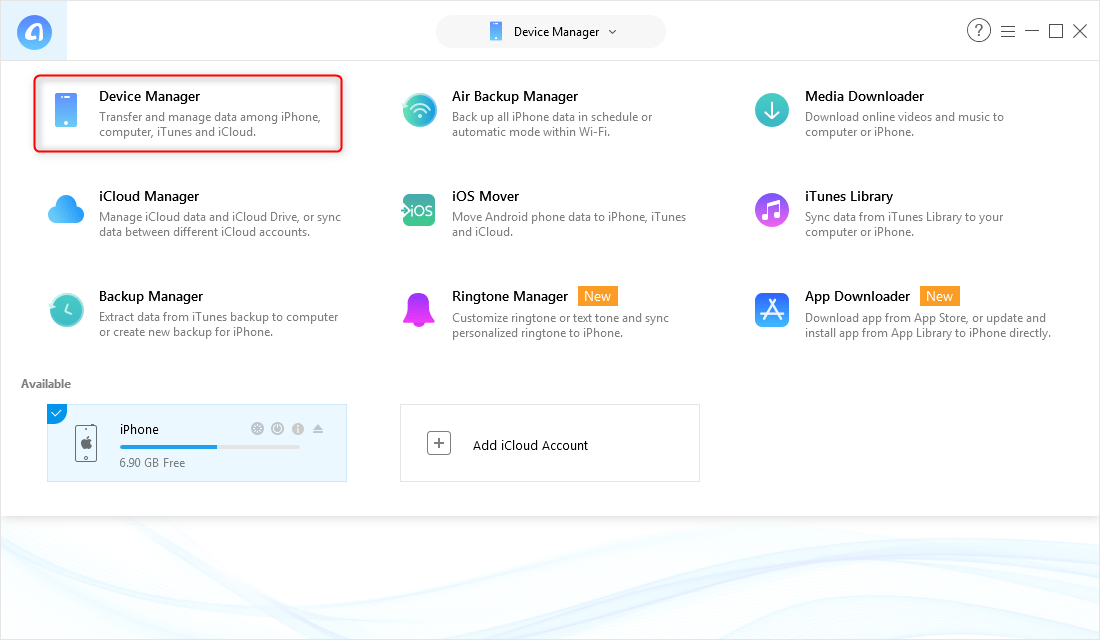Eject the iPhone device
This screenshot has height=640, width=1100.
click(318, 429)
